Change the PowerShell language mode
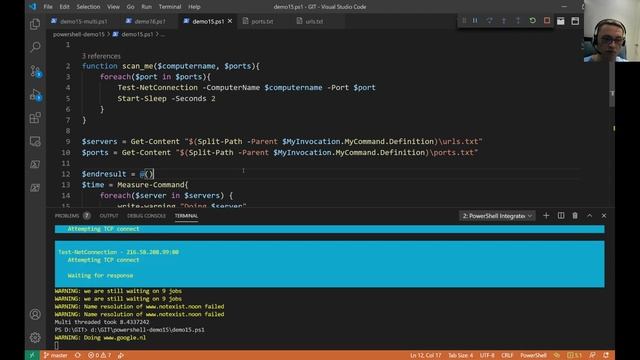This screenshot has width=640, height=360. pos(533,355)
